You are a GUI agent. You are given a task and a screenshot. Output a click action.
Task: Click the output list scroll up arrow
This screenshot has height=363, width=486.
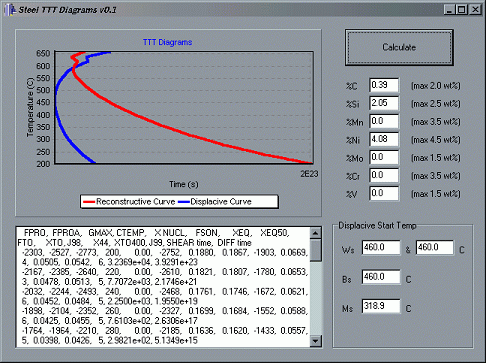click(315, 233)
